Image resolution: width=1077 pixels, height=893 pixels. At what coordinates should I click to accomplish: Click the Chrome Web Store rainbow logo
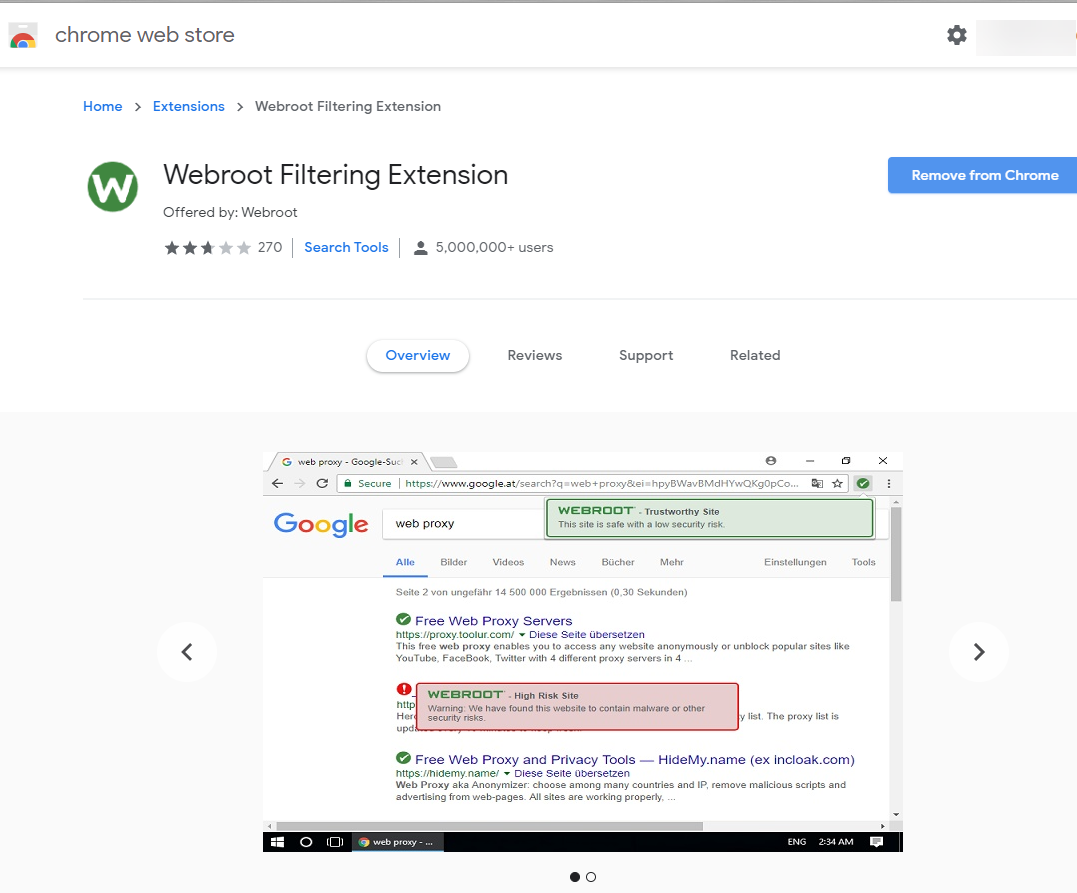point(23,36)
